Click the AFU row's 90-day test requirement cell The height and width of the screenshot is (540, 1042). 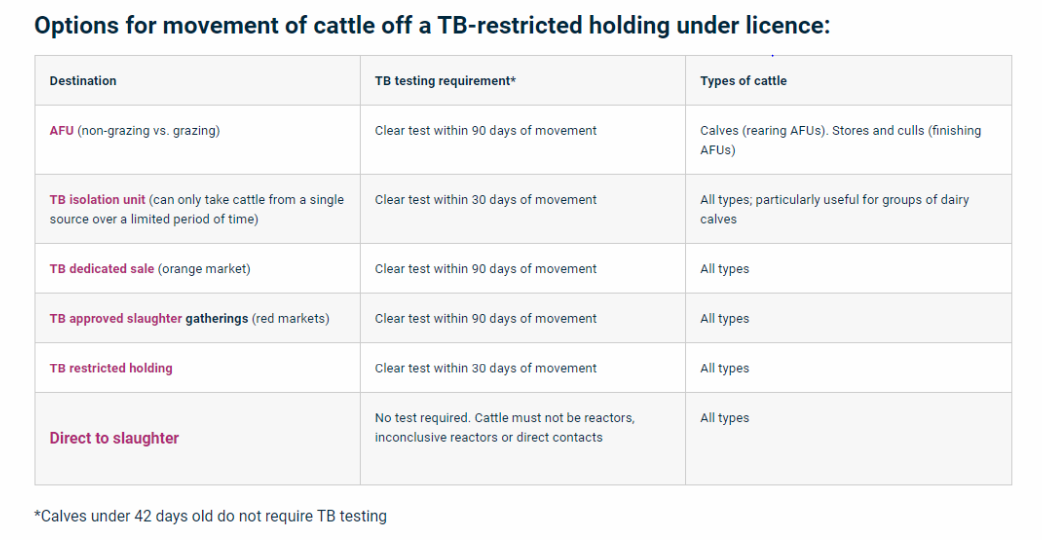tap(485, 131)
